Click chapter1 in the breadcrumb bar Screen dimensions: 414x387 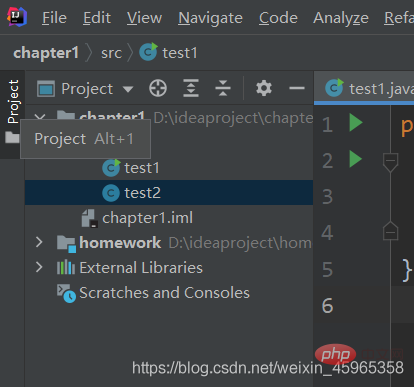[x=46, y=53]
